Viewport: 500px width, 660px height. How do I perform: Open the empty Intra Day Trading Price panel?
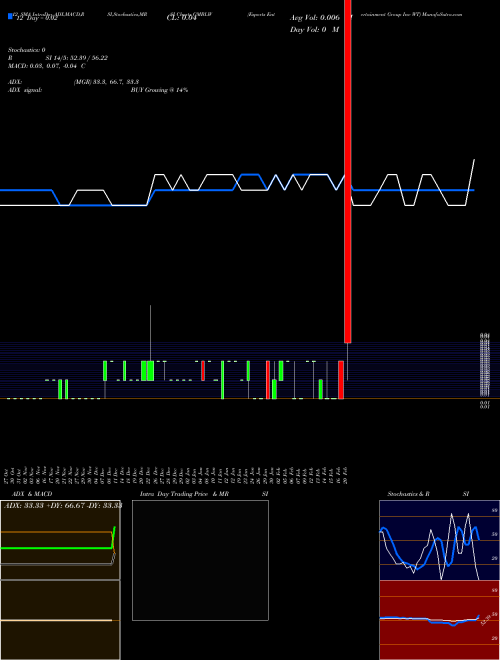(200, 560)
